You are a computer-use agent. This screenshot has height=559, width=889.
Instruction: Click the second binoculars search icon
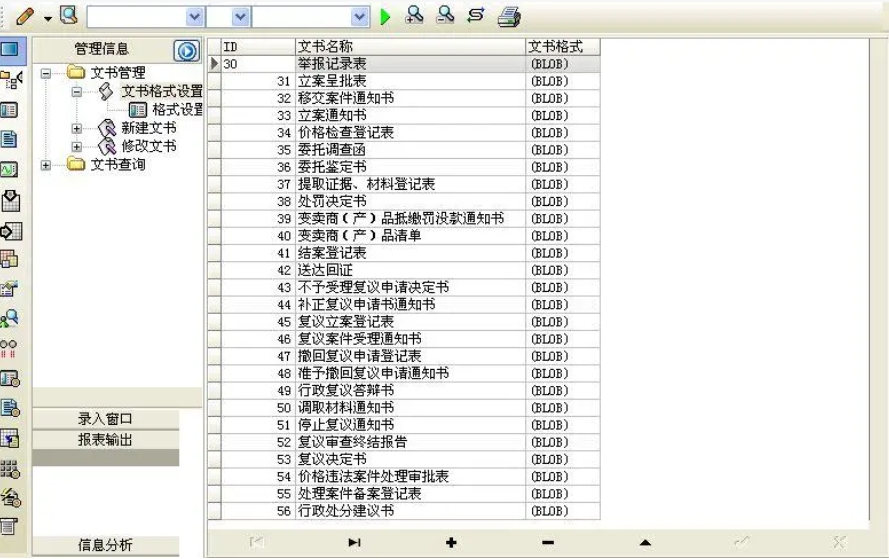445,15
